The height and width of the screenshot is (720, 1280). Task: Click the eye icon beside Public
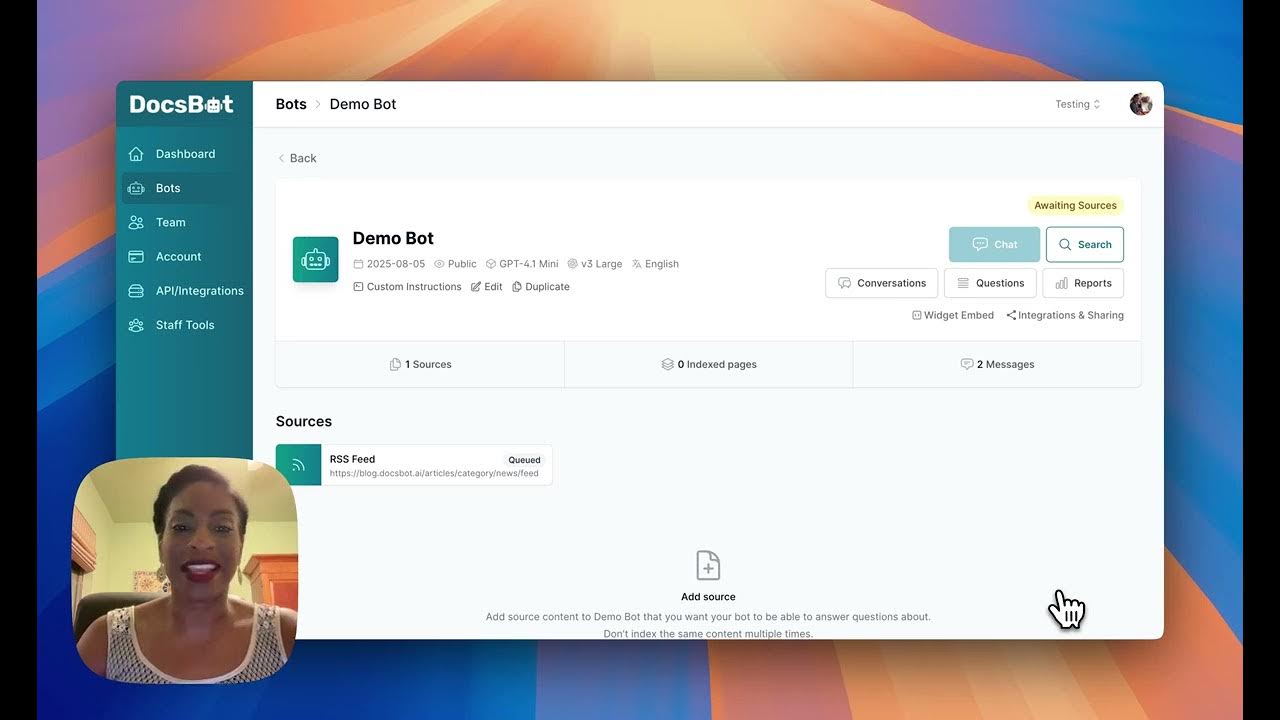pyautogui.click(x=439, y=264)
